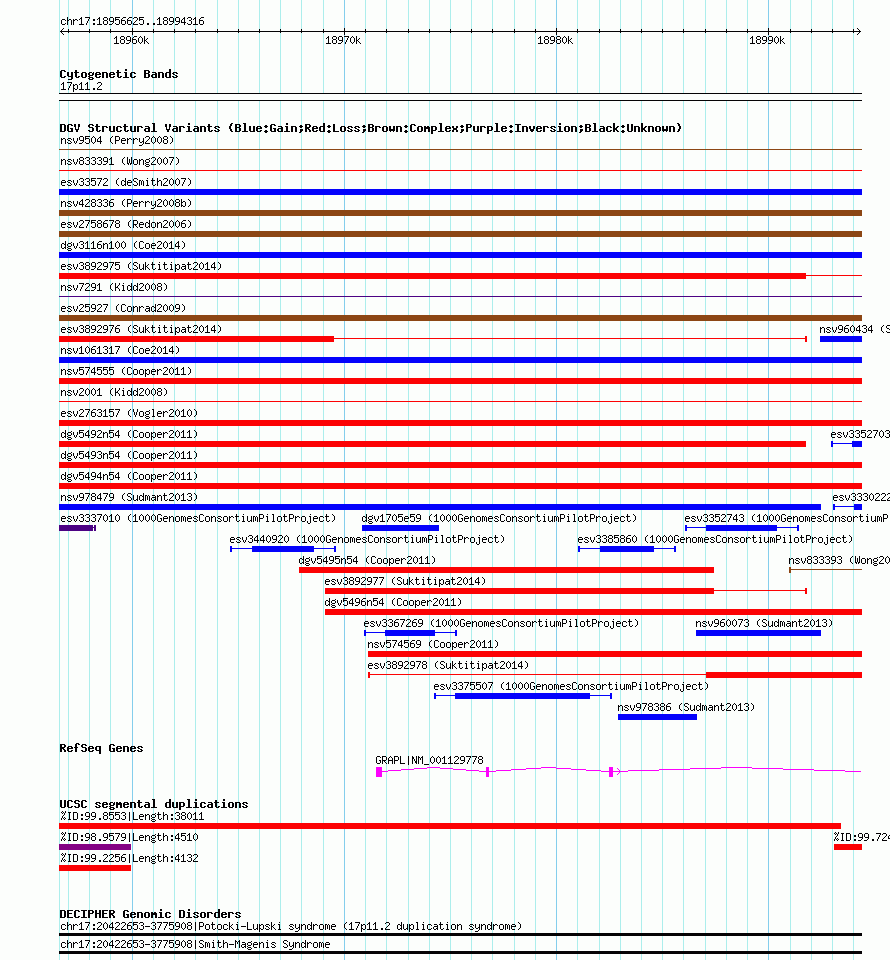Open variant dgv1705e59 label
890x960 pixels.
(499, 518)
